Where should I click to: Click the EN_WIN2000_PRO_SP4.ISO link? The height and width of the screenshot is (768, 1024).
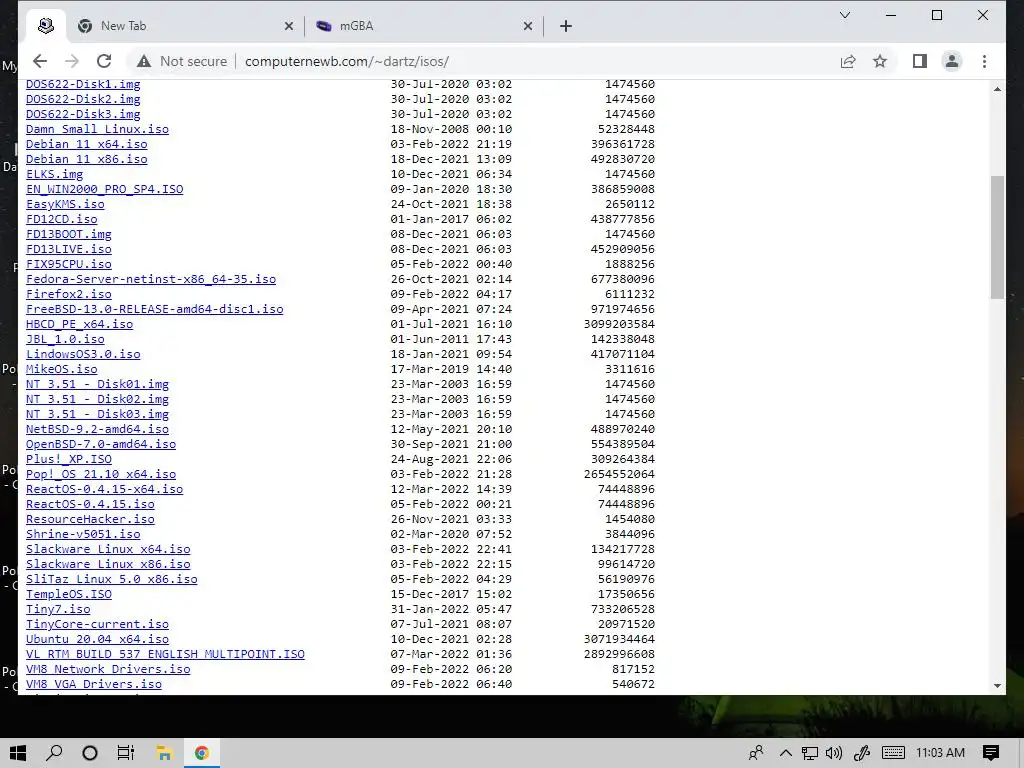(x=104, y=189)
